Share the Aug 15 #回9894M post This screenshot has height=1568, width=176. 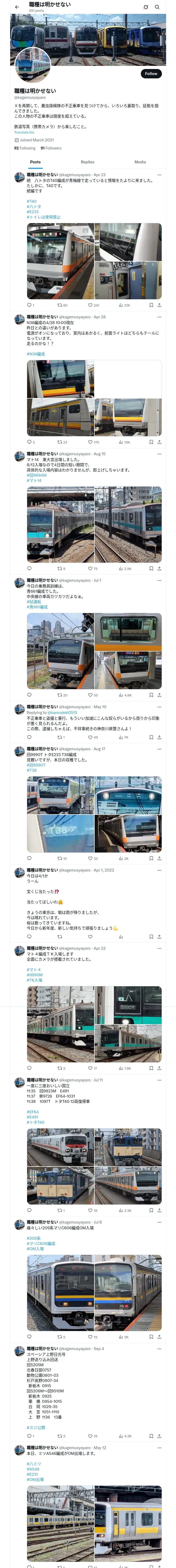(159, 568)
